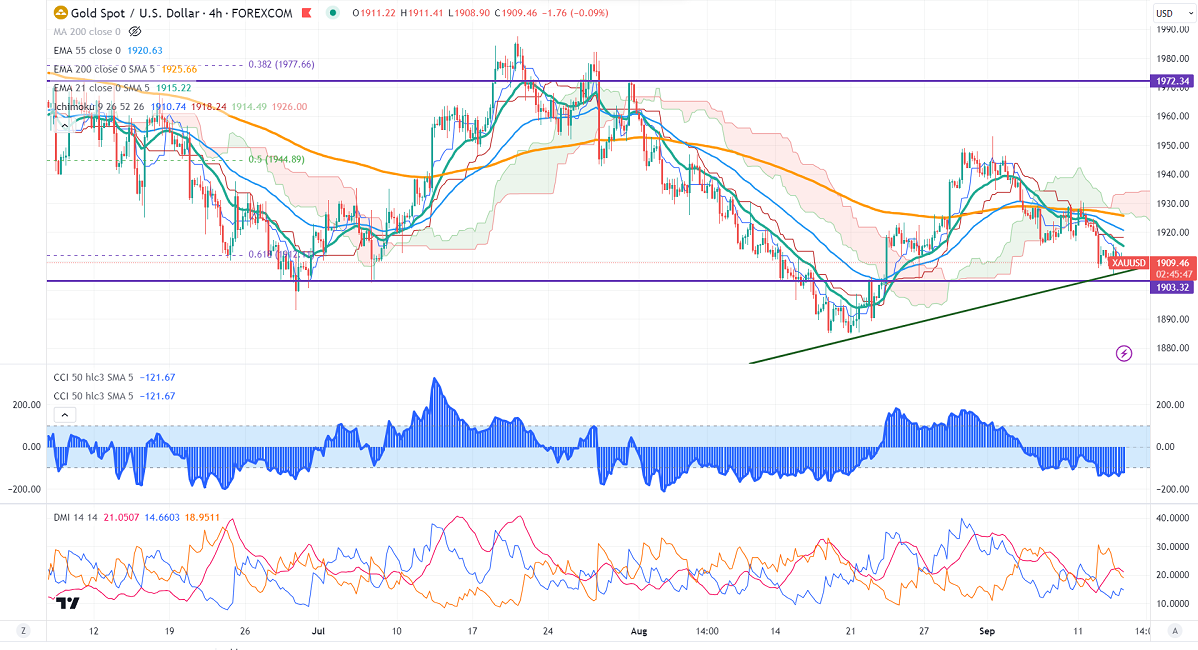This screenshot has height=650, width=1198.
Task: Click the 1903.32 horizontal line price label
Action: pyautogui.click(x=1171, y=287)
